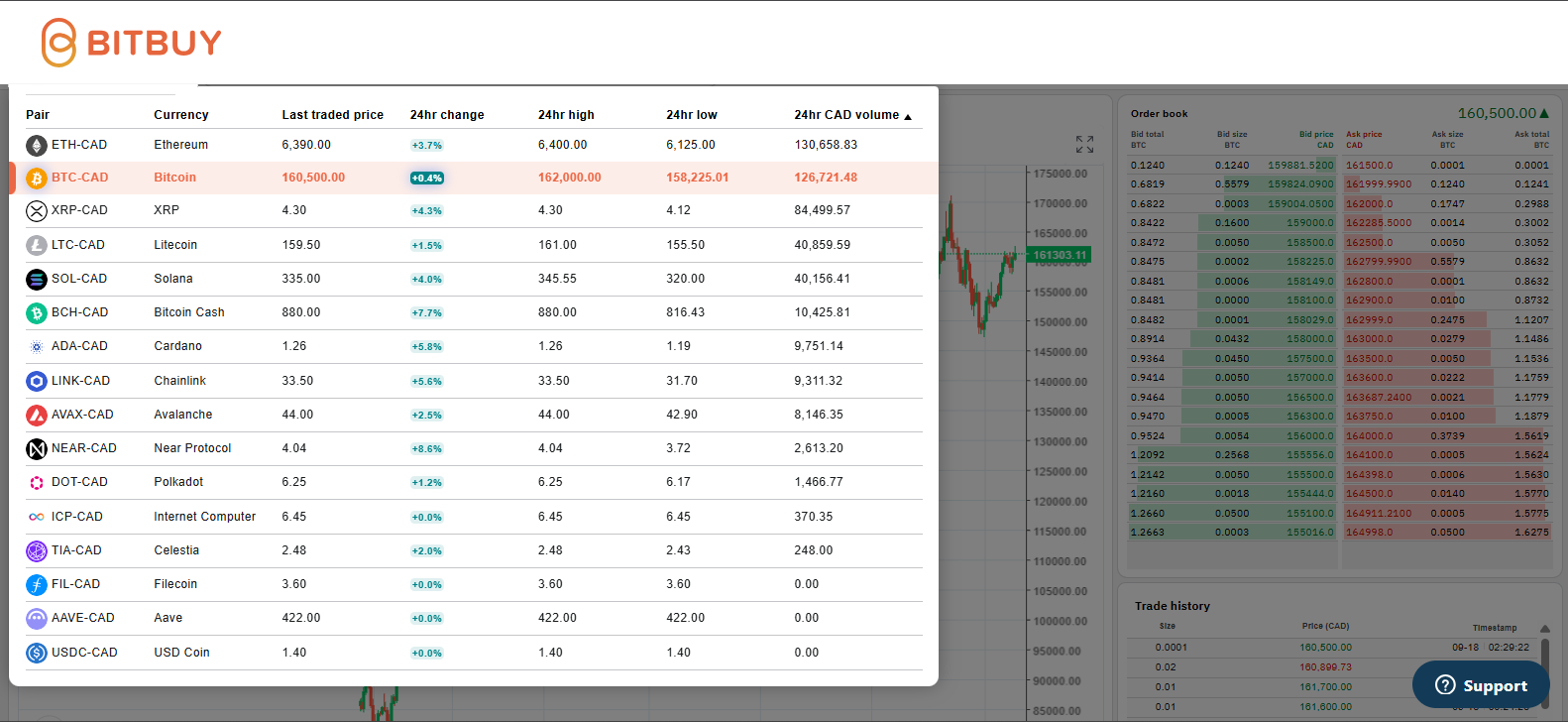Click the 161500.0 ask price
Screen dimensions: 1568x722
[1369, 166]
